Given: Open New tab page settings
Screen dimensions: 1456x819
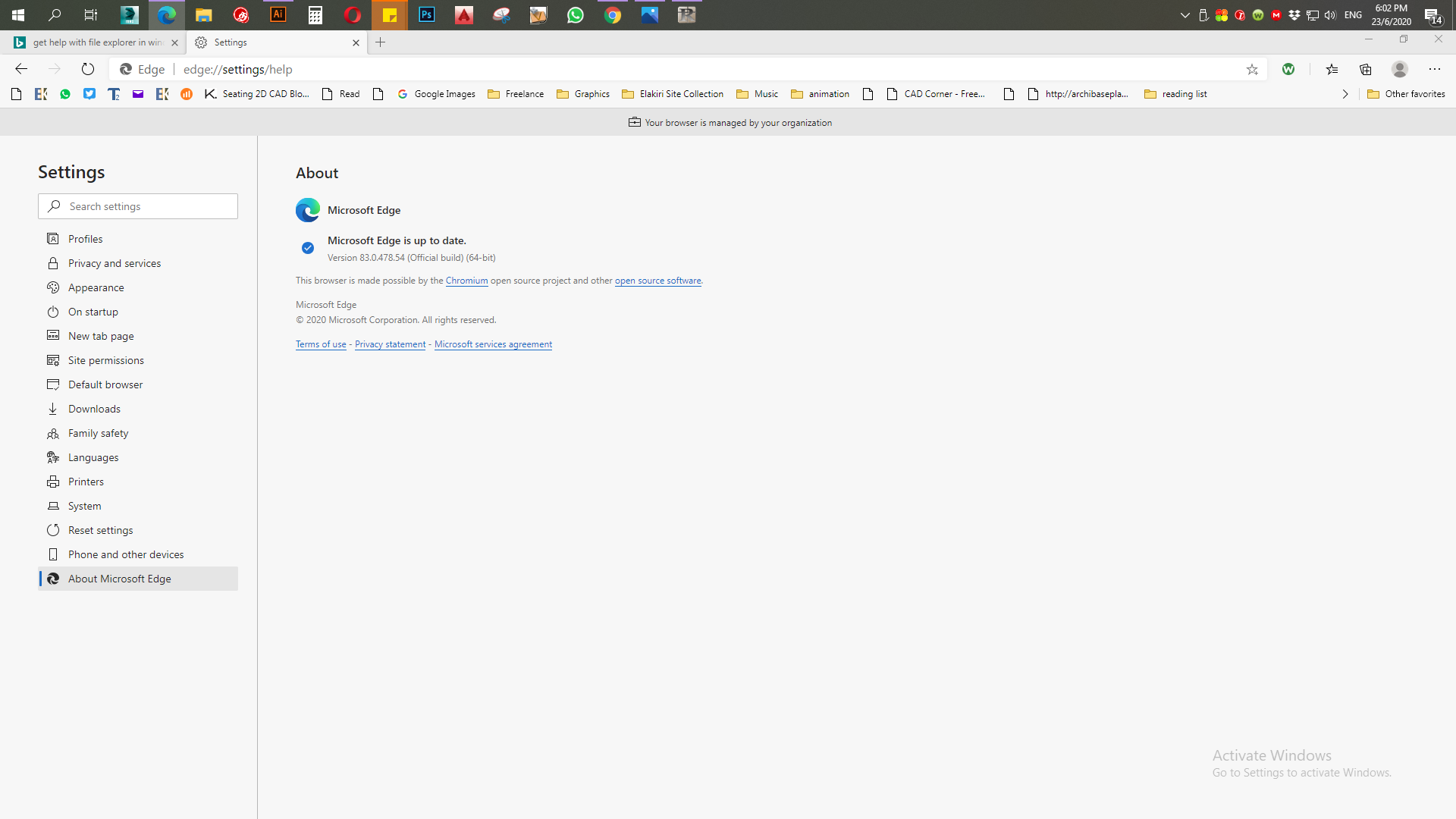Looking at the screenshot, I should [x=138, y=336].
